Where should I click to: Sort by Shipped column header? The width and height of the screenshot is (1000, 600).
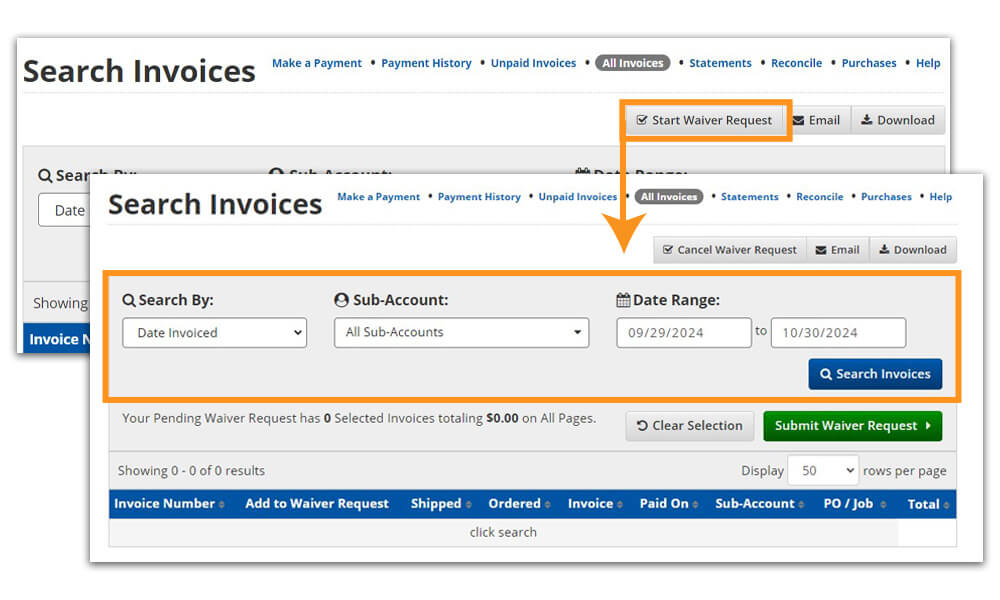click(x=440, y=504)
